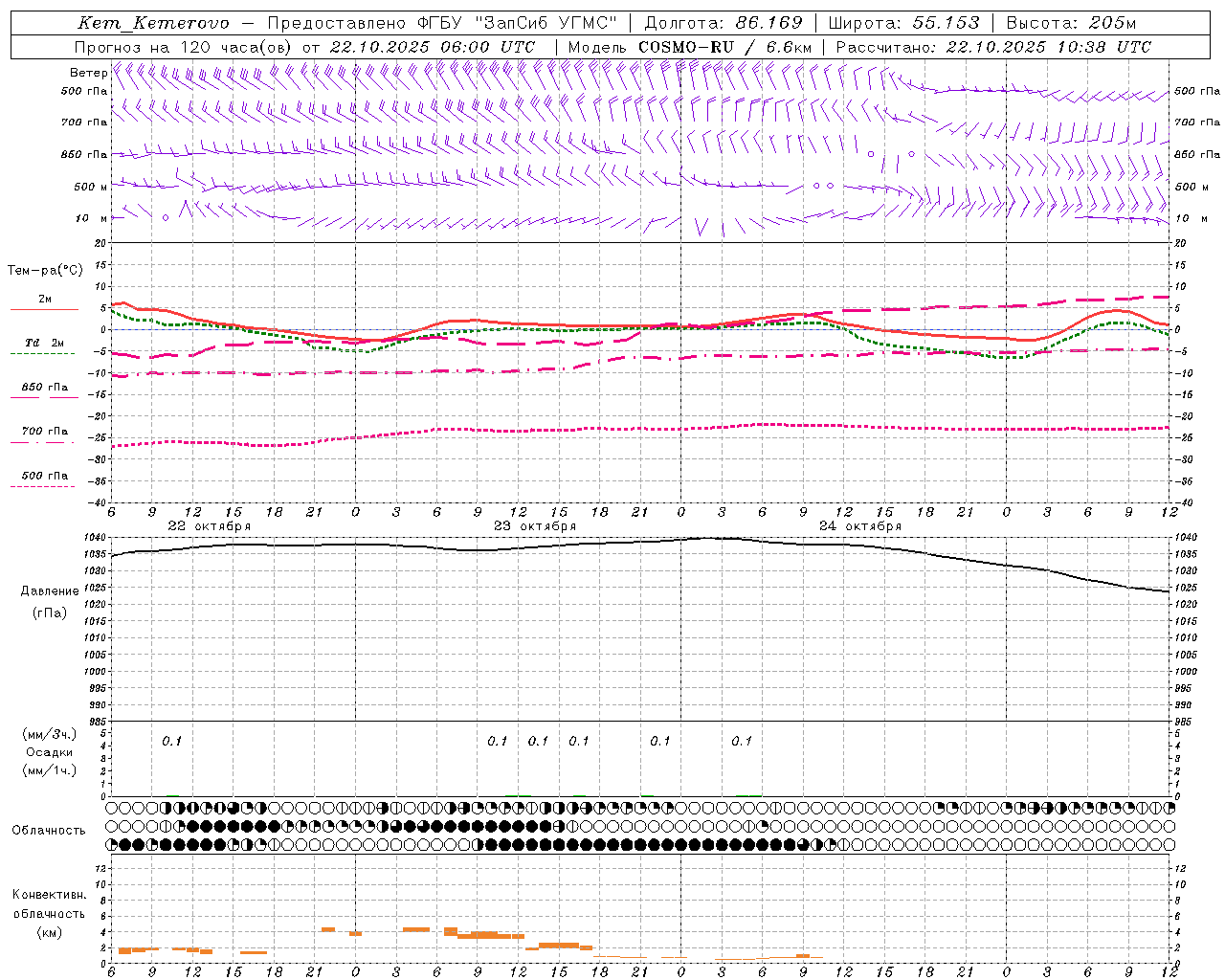Image resolution: width=1225 pixels, height=980 pixels.
Task: Click 700 гПа in the temperature legend
Action: pos(45,432)
